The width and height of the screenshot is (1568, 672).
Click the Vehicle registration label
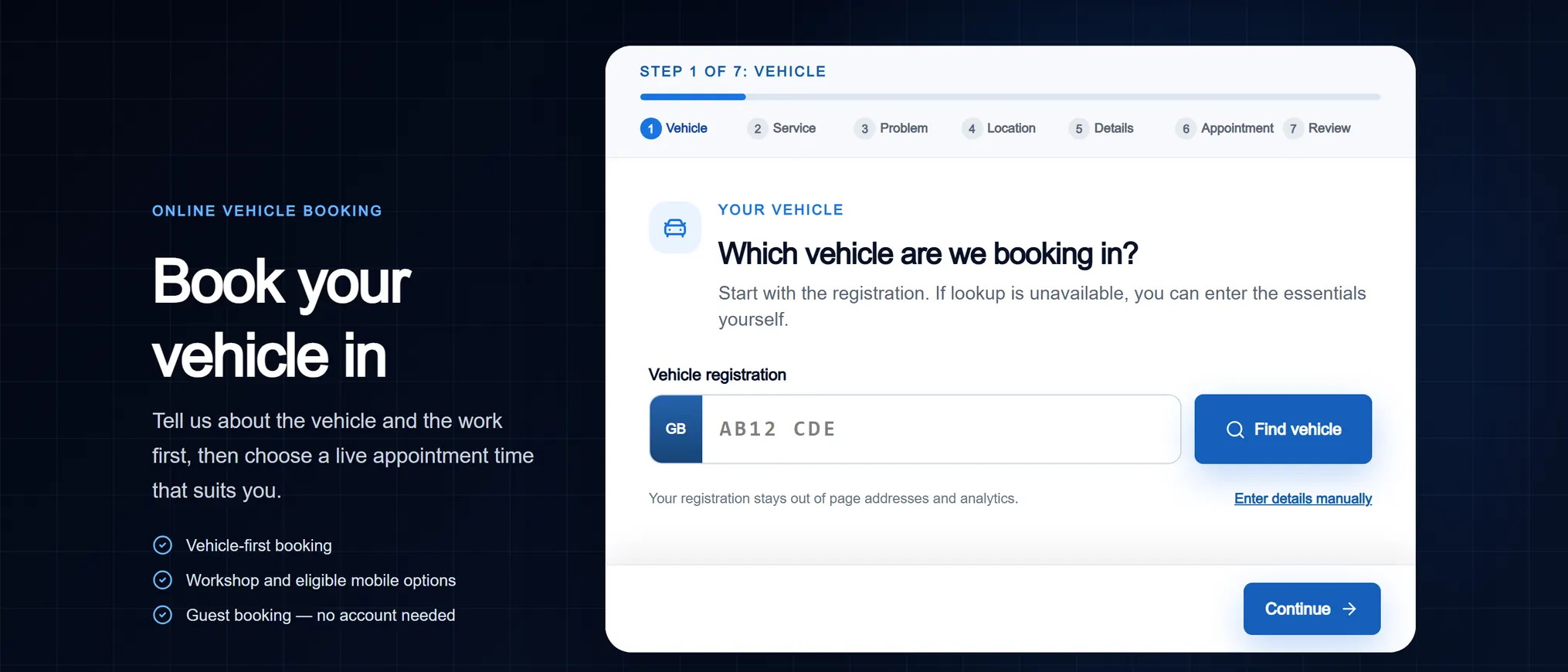718,375
